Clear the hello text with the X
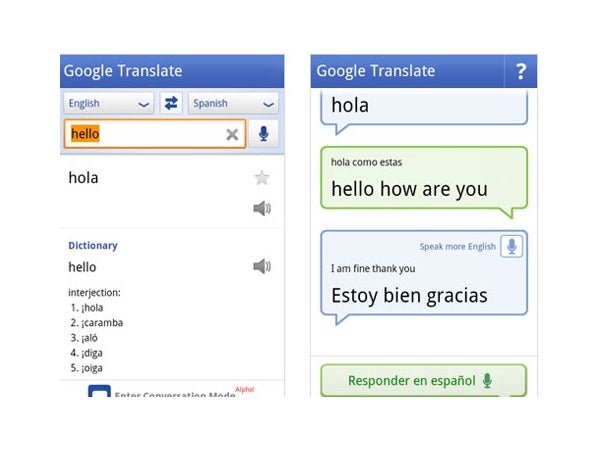600x450 pixels. 232,134
